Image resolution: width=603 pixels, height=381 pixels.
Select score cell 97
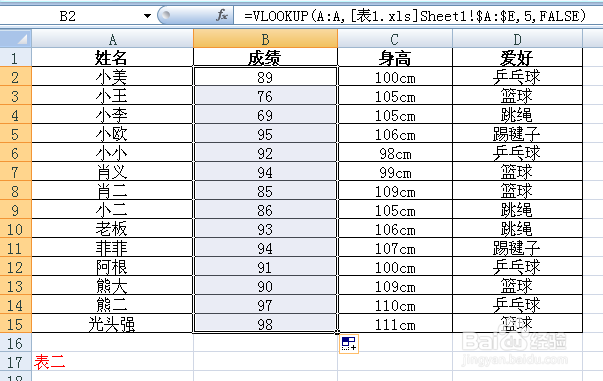[x=265, y=304]
